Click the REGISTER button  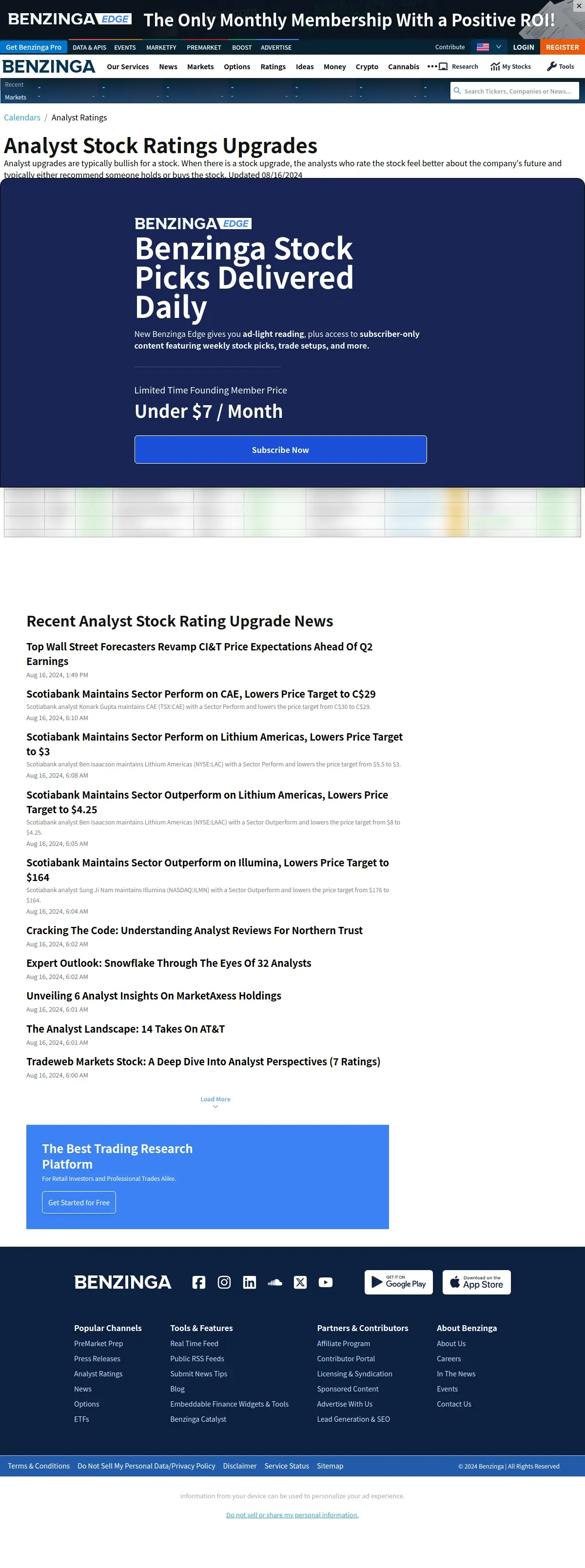coord(563,47)
